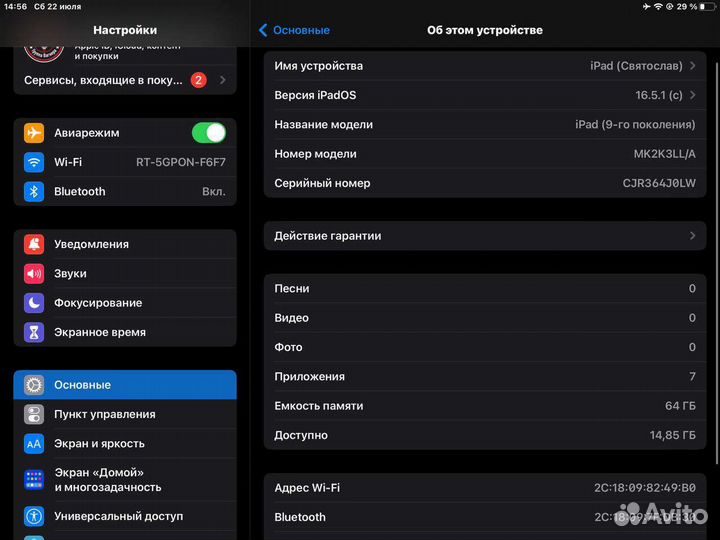Select Основные in the settings sidebar
Screen dimensions: 720x540
coord(125,385)
